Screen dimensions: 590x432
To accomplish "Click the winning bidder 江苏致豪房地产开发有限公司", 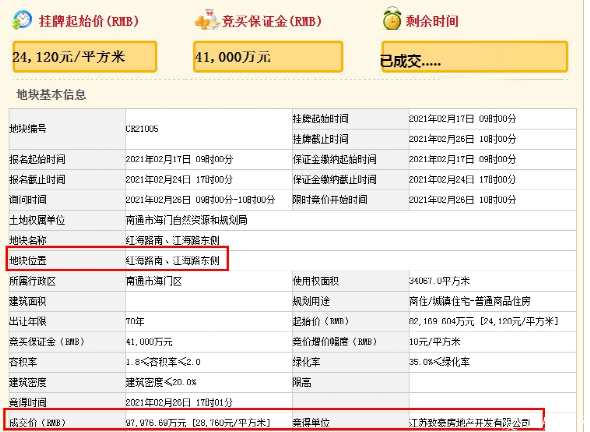I will 470,423.
